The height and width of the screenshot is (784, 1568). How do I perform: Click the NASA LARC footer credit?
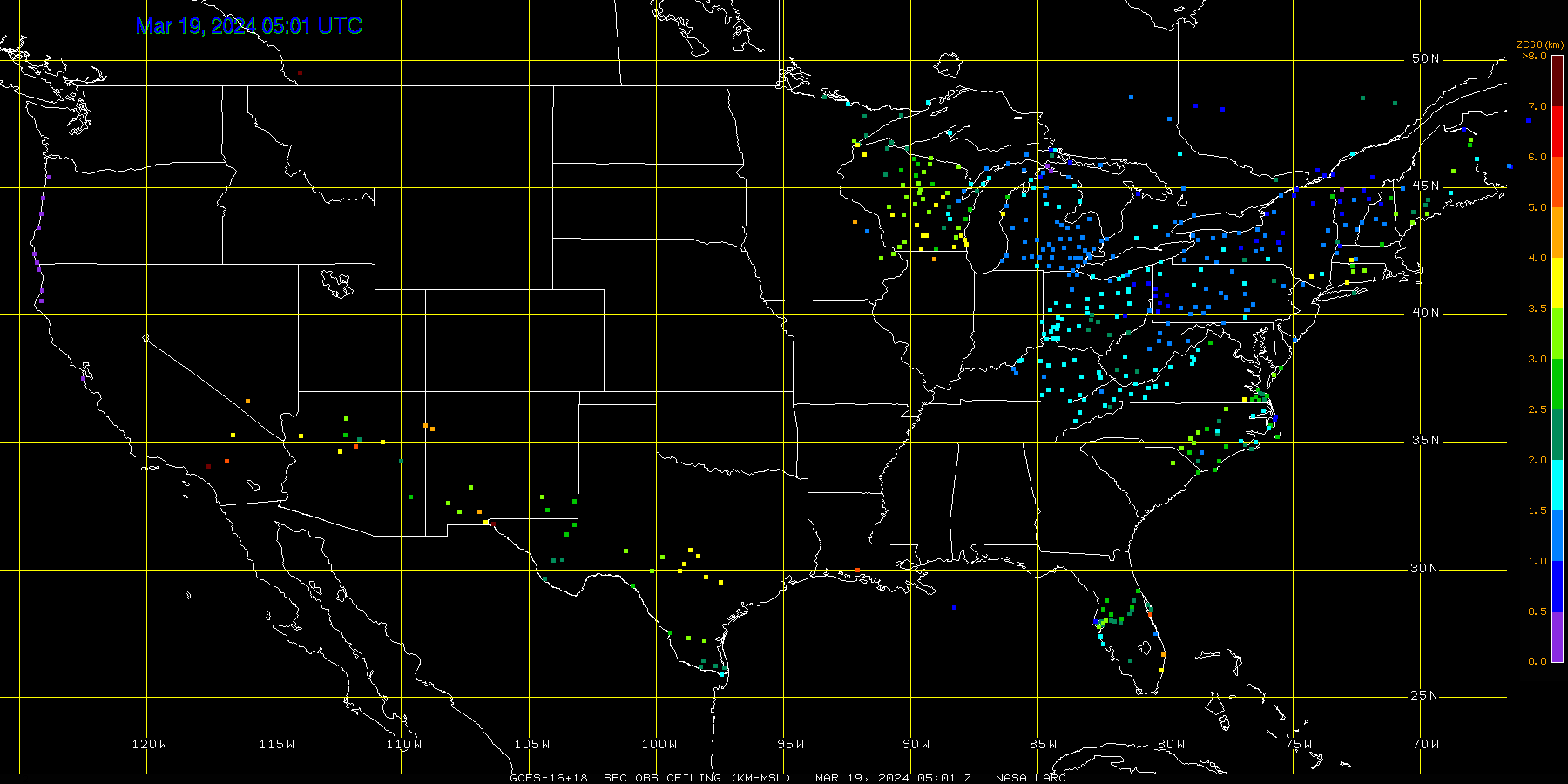click(1031, 778)
